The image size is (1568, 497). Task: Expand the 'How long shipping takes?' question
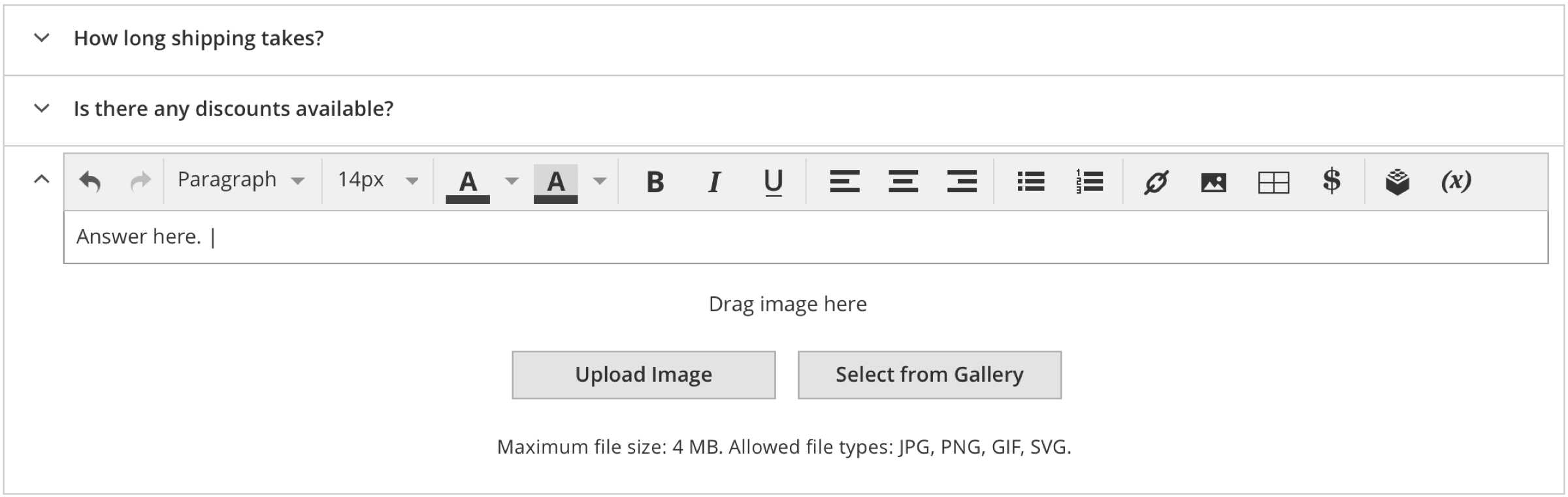[42, 38]
